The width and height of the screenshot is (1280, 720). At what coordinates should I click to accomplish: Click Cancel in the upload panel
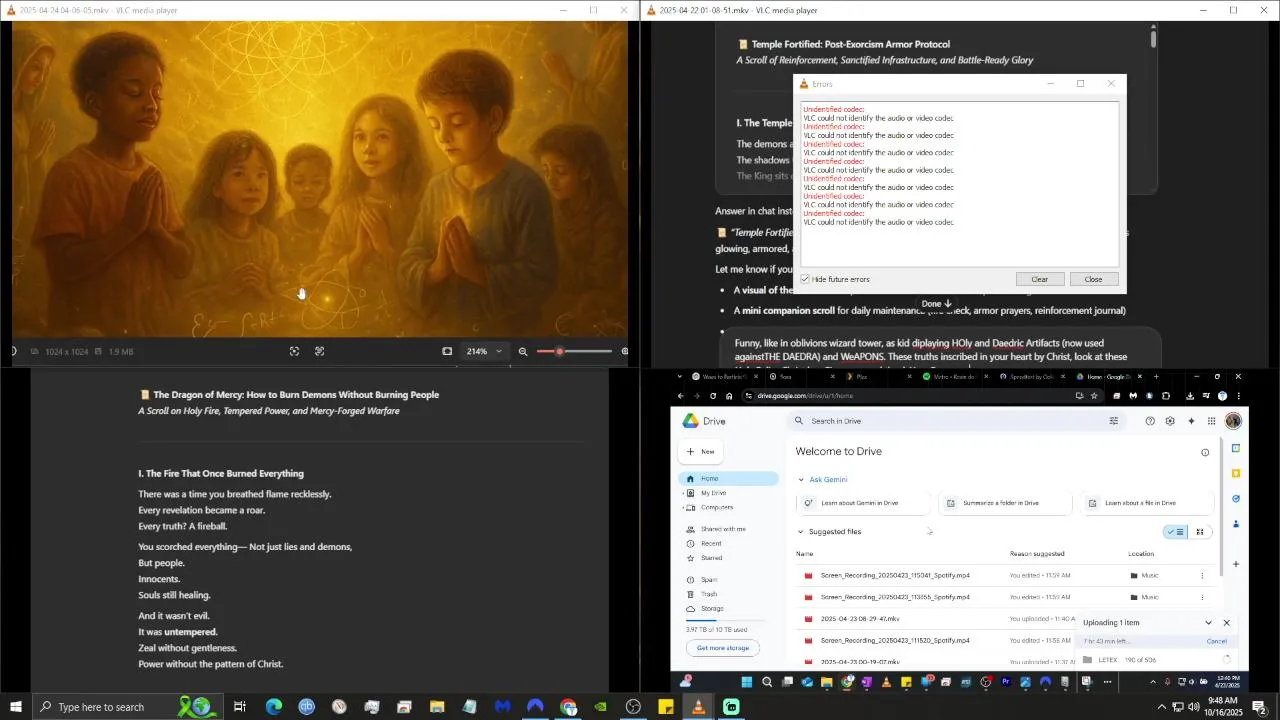1217,641
